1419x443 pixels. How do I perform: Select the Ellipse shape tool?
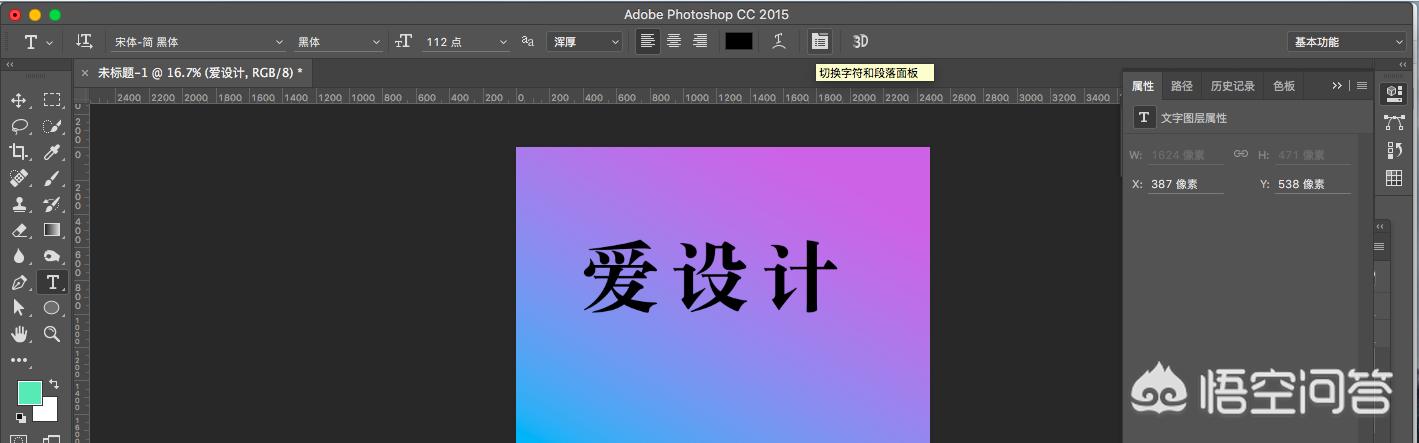click(52, 308)
